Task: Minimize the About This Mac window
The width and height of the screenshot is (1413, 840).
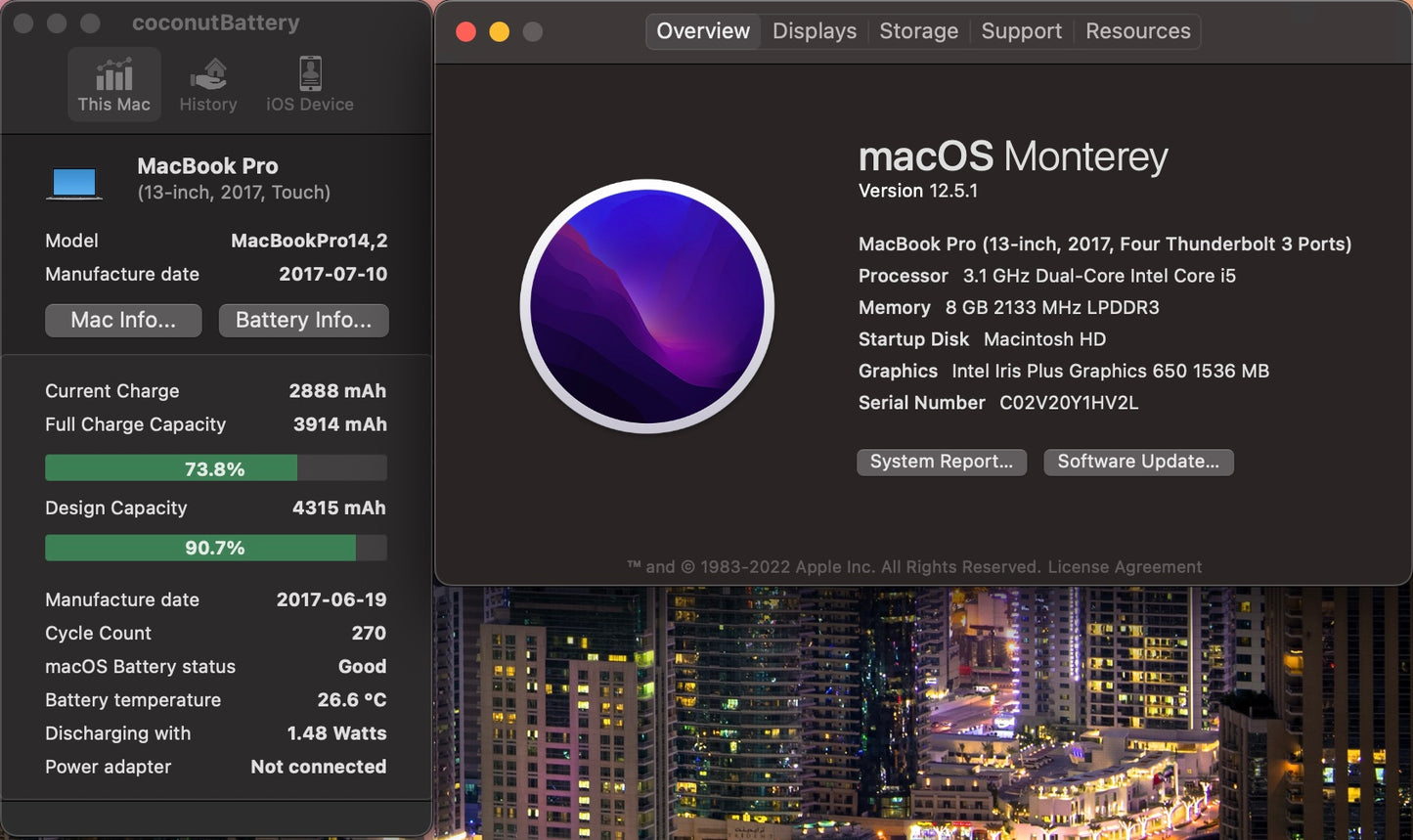Action: coord(500,32)
